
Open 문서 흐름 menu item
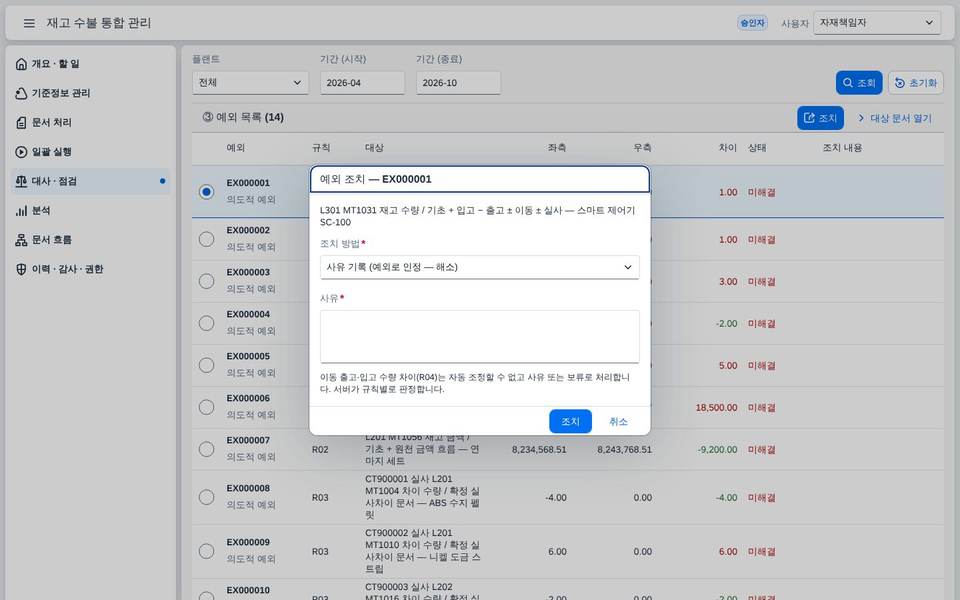click(x=91, y=240)
